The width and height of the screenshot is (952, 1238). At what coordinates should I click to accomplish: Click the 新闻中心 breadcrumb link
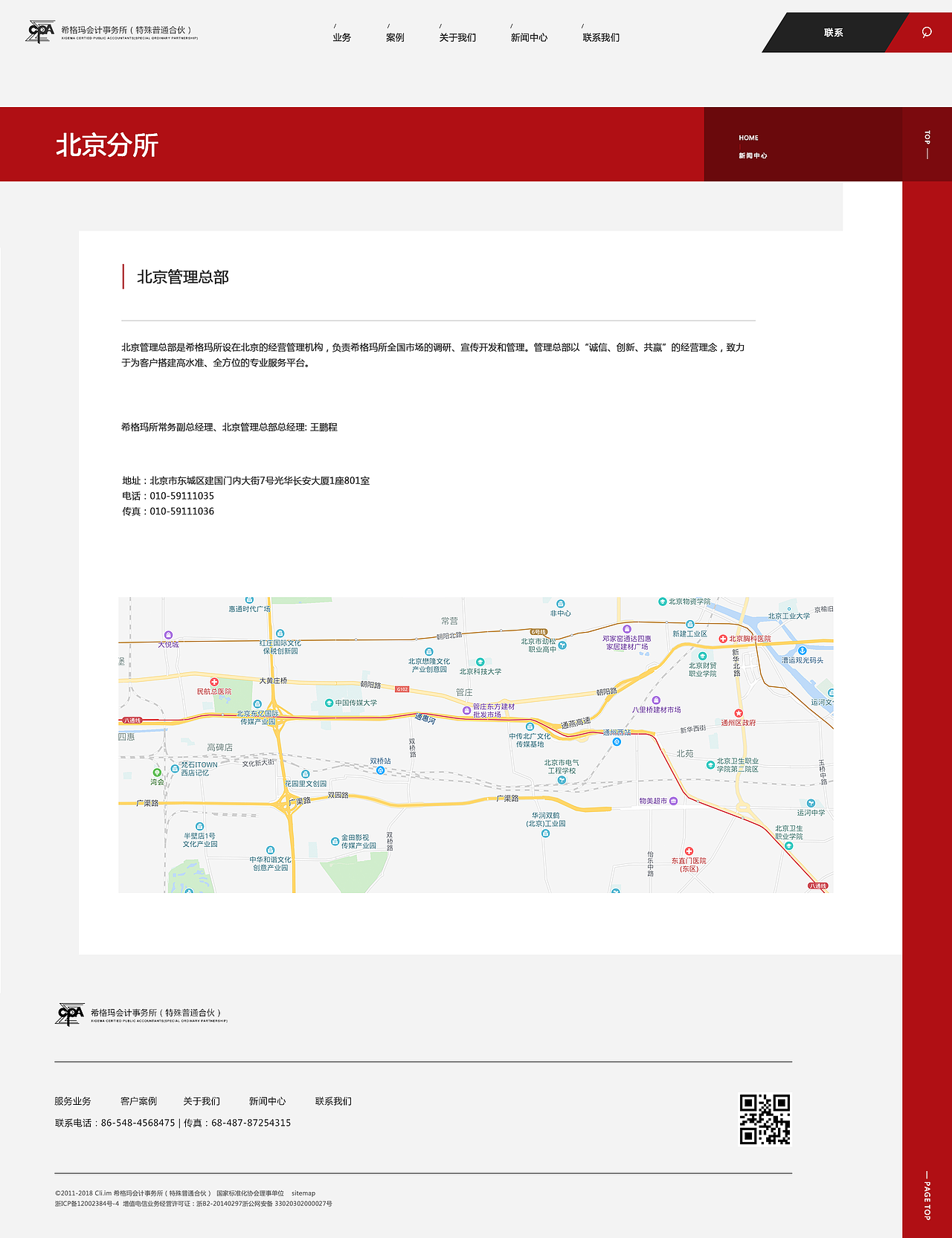(x=753, y=155)
